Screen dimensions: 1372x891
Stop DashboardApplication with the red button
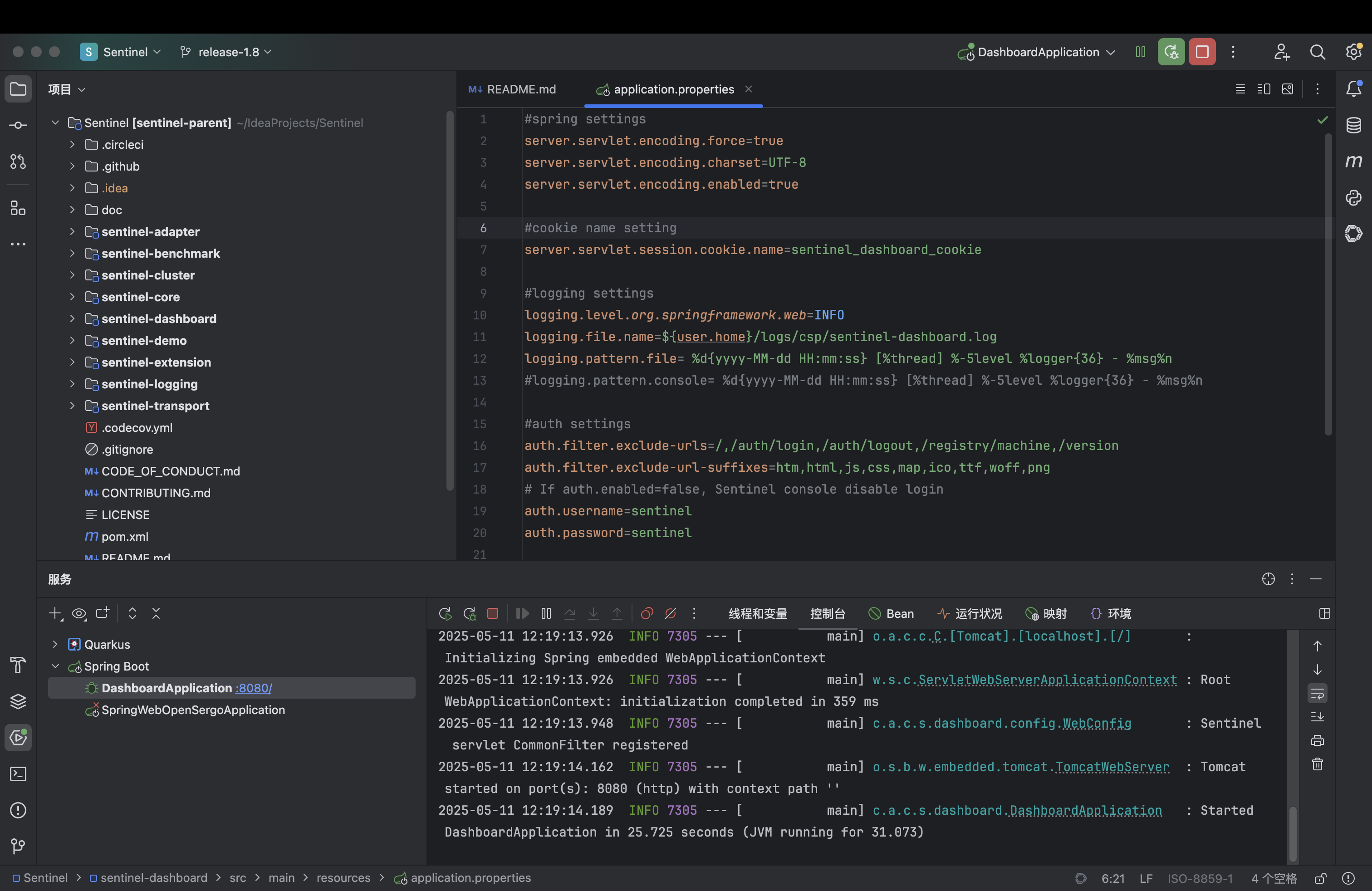1201,52
